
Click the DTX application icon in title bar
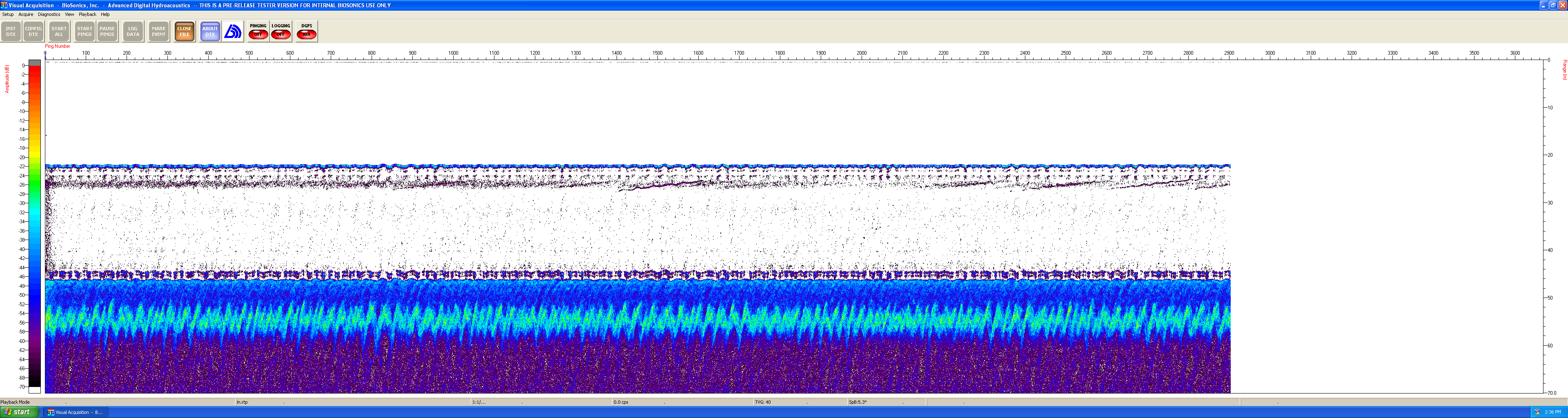pyautogui.click(x=4, y=5)
